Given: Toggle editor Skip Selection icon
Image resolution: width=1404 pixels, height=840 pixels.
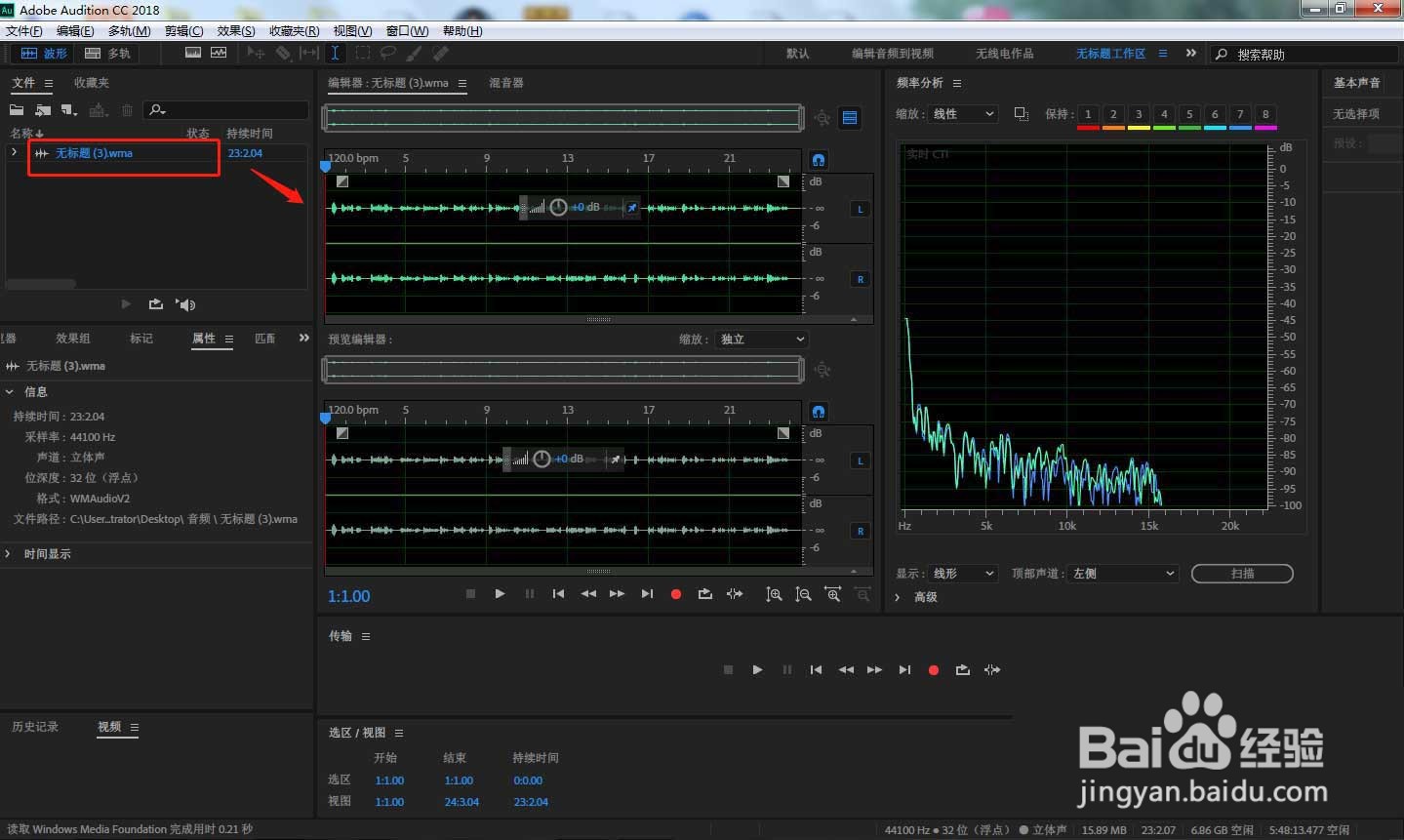Looking at the screenshot, I should 735,593.
